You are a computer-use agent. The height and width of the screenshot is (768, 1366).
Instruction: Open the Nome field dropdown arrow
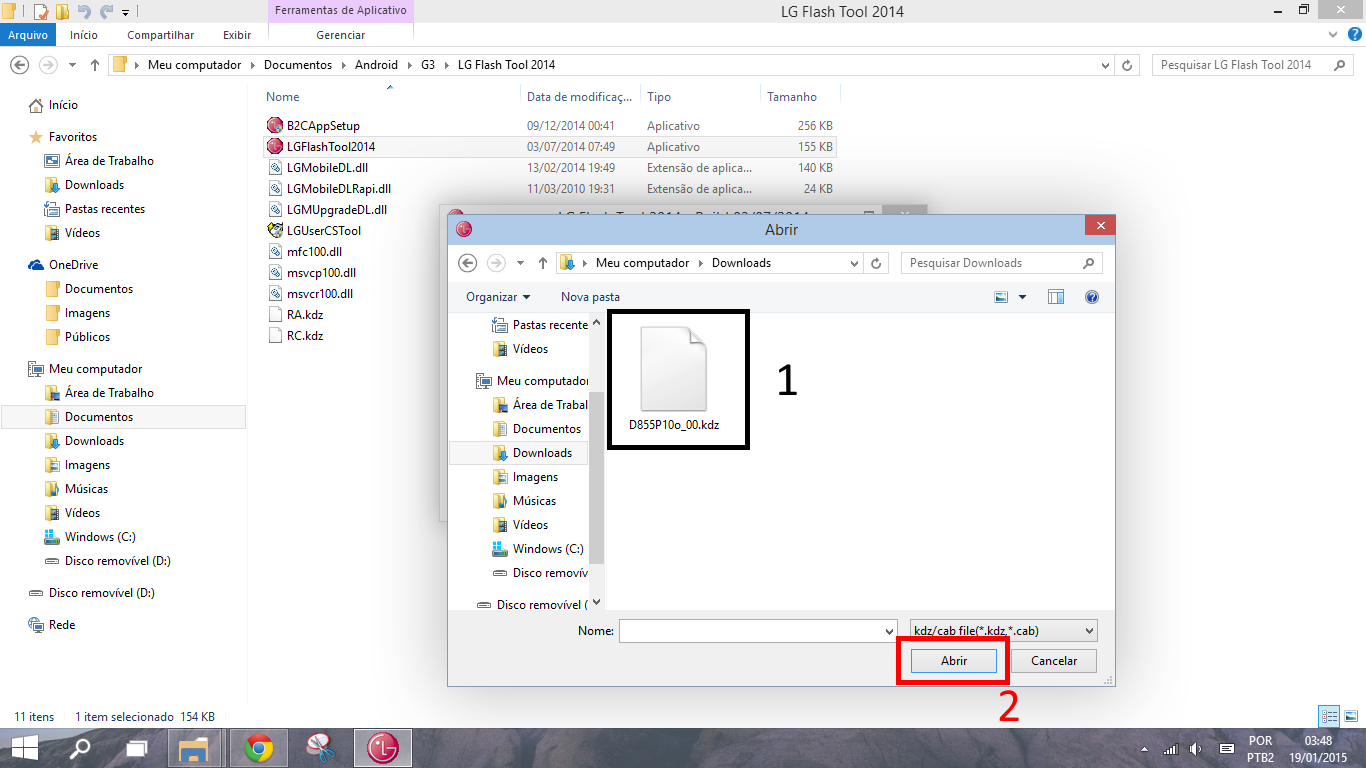890,631
